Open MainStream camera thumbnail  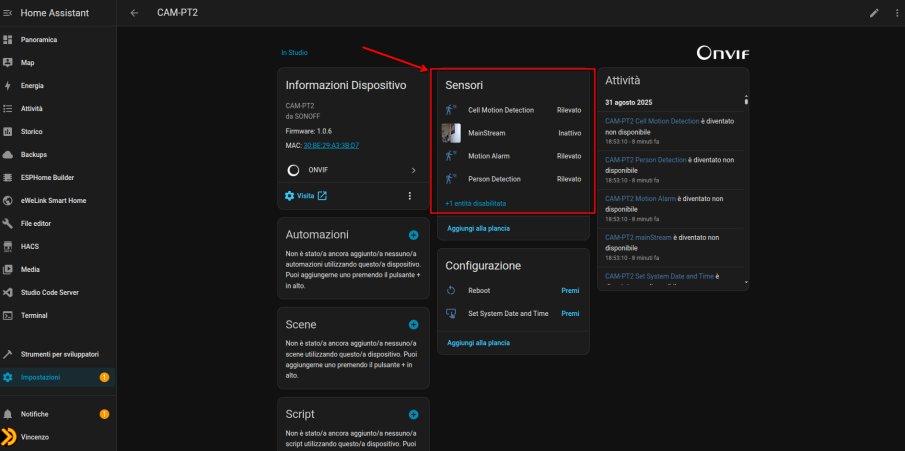click(x=451, y=133)
